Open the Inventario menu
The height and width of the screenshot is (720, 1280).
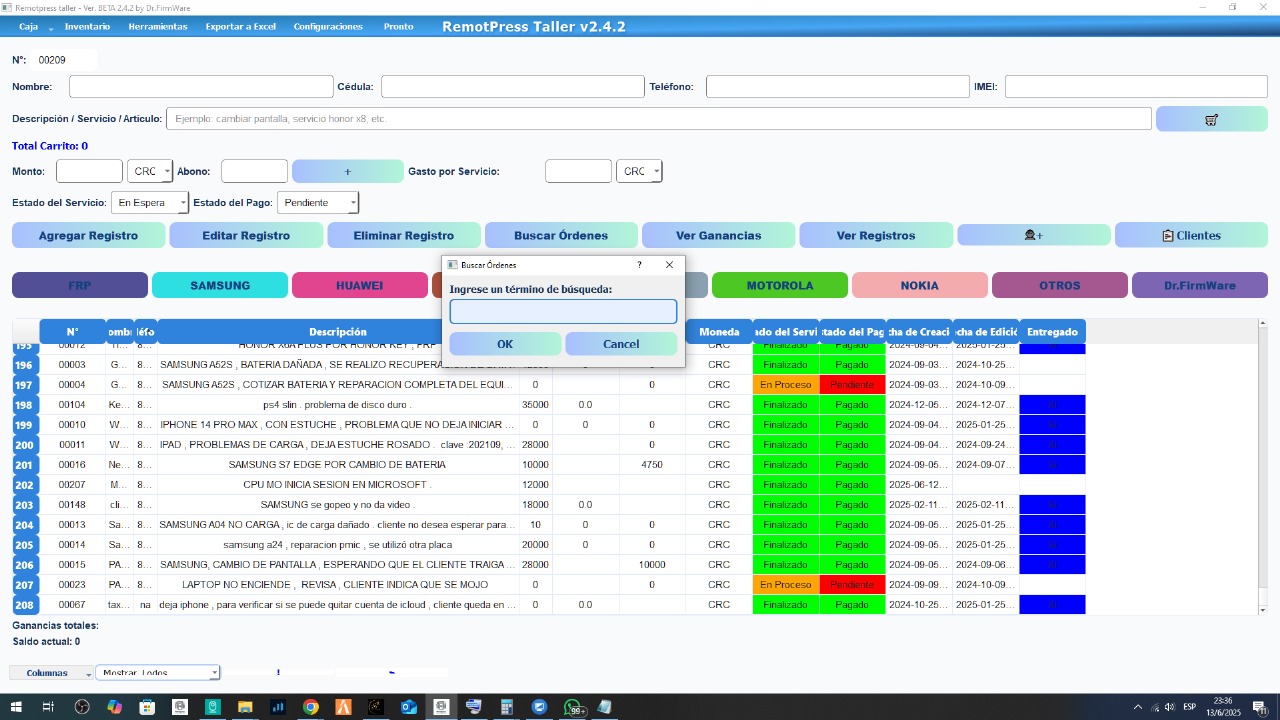click(87, 27)
